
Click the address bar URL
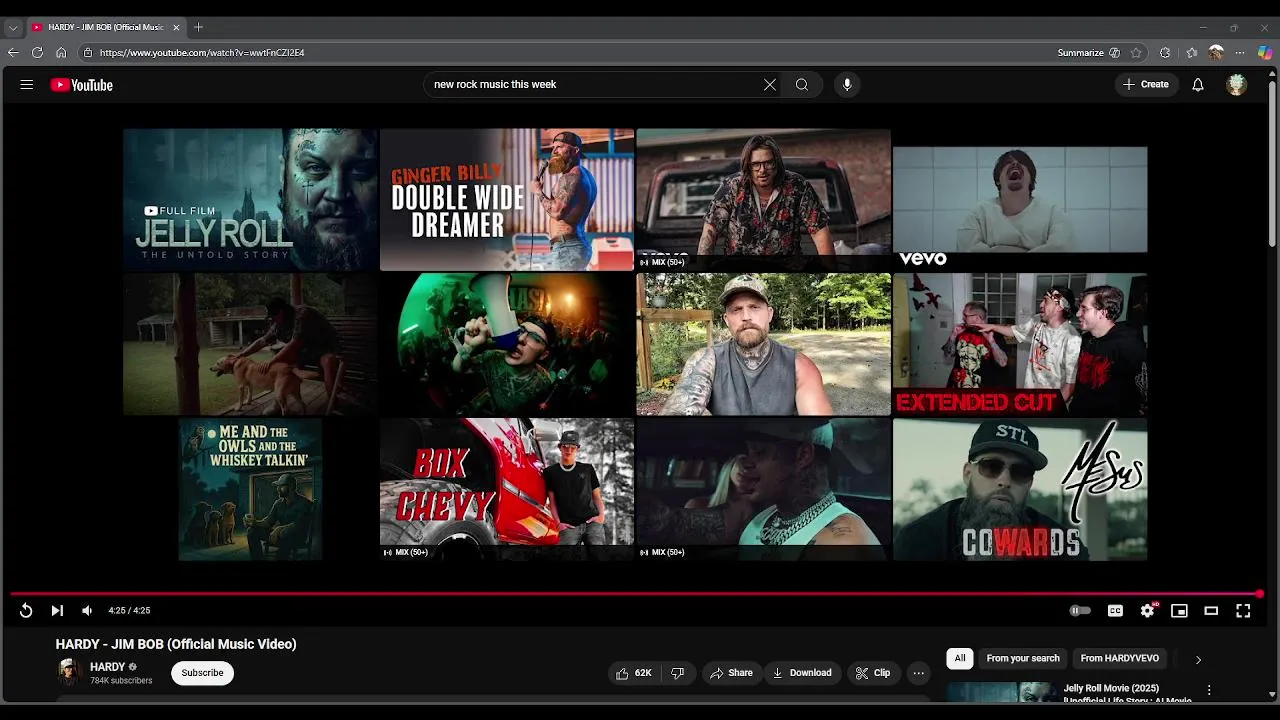(x=202, y=53)
